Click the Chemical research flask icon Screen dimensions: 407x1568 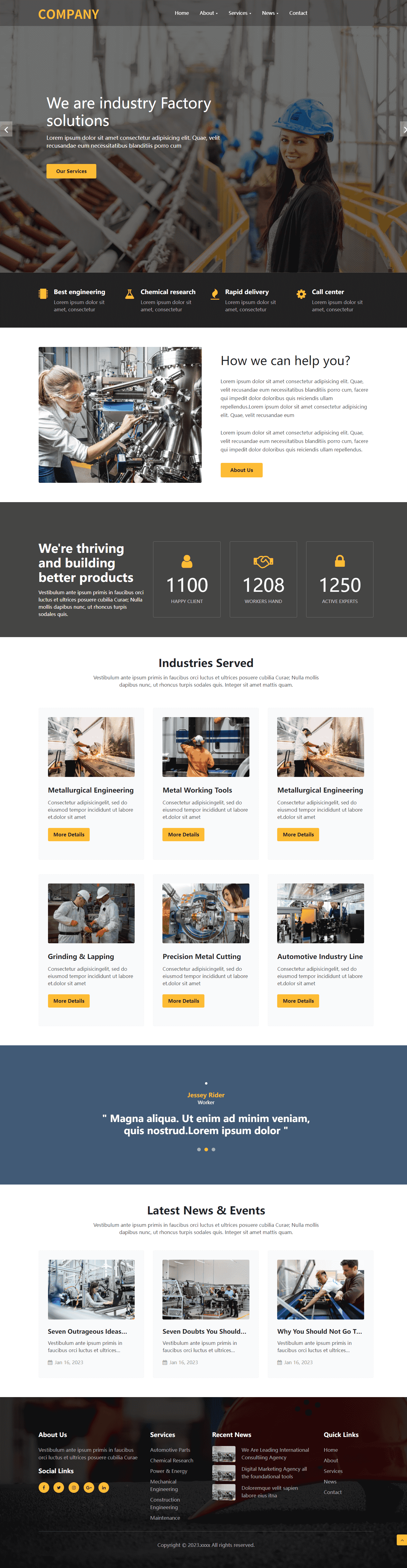pos(130,293)
